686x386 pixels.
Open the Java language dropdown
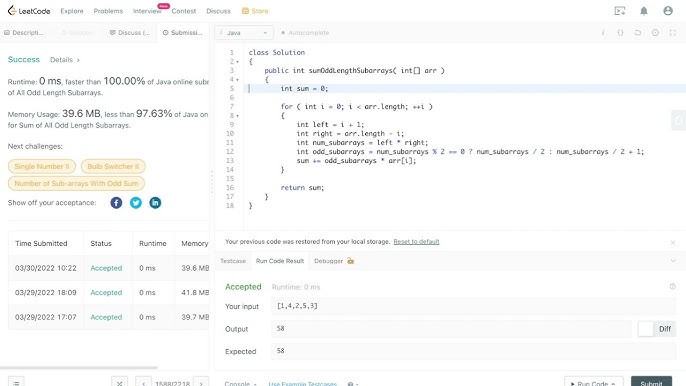(x=244, y=33)
